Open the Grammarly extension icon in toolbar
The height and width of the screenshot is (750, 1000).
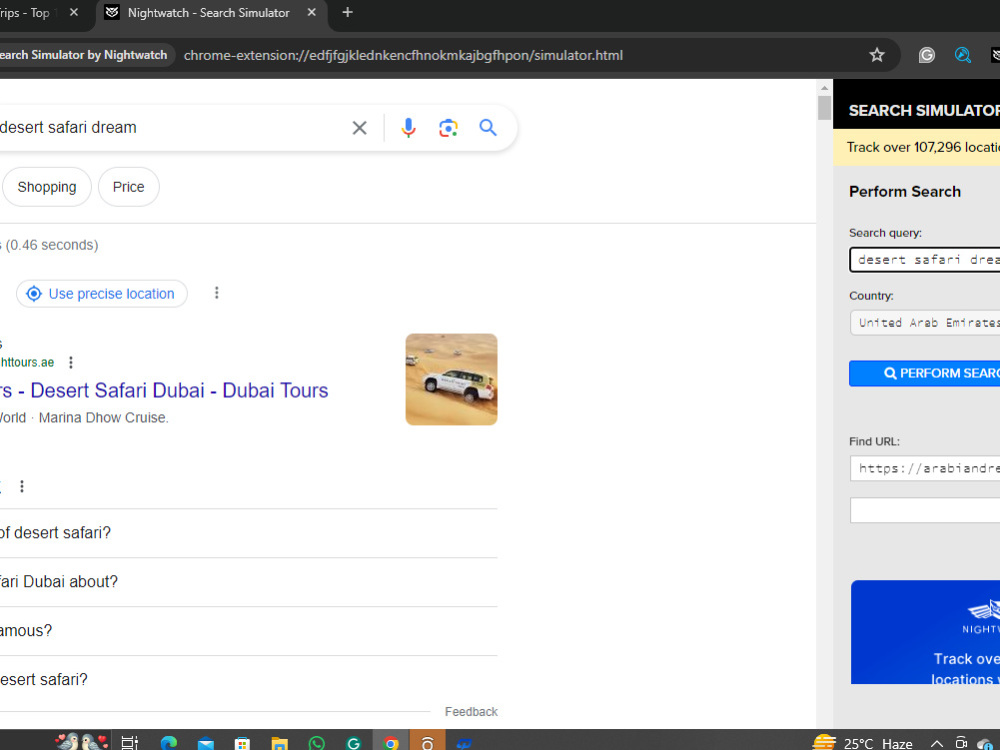pos(927,55)
